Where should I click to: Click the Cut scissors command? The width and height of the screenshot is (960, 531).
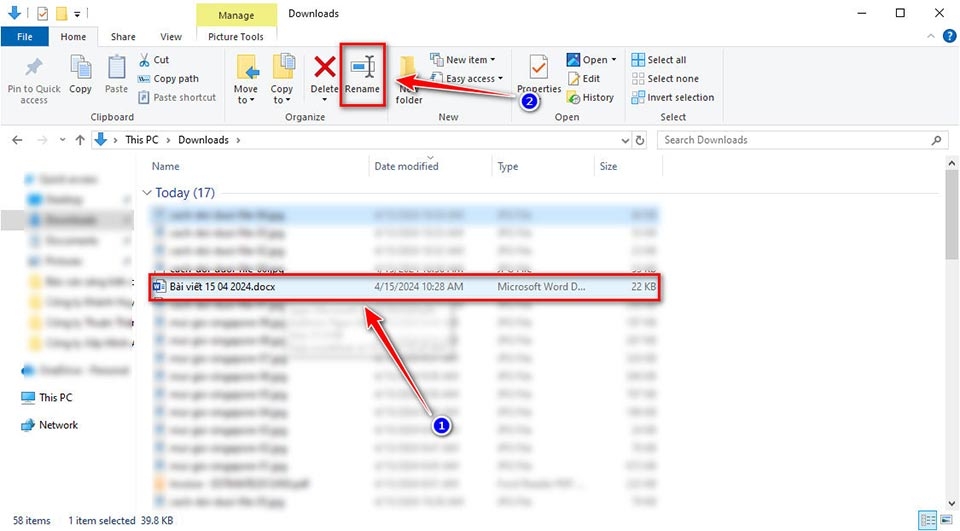(154, 59)
